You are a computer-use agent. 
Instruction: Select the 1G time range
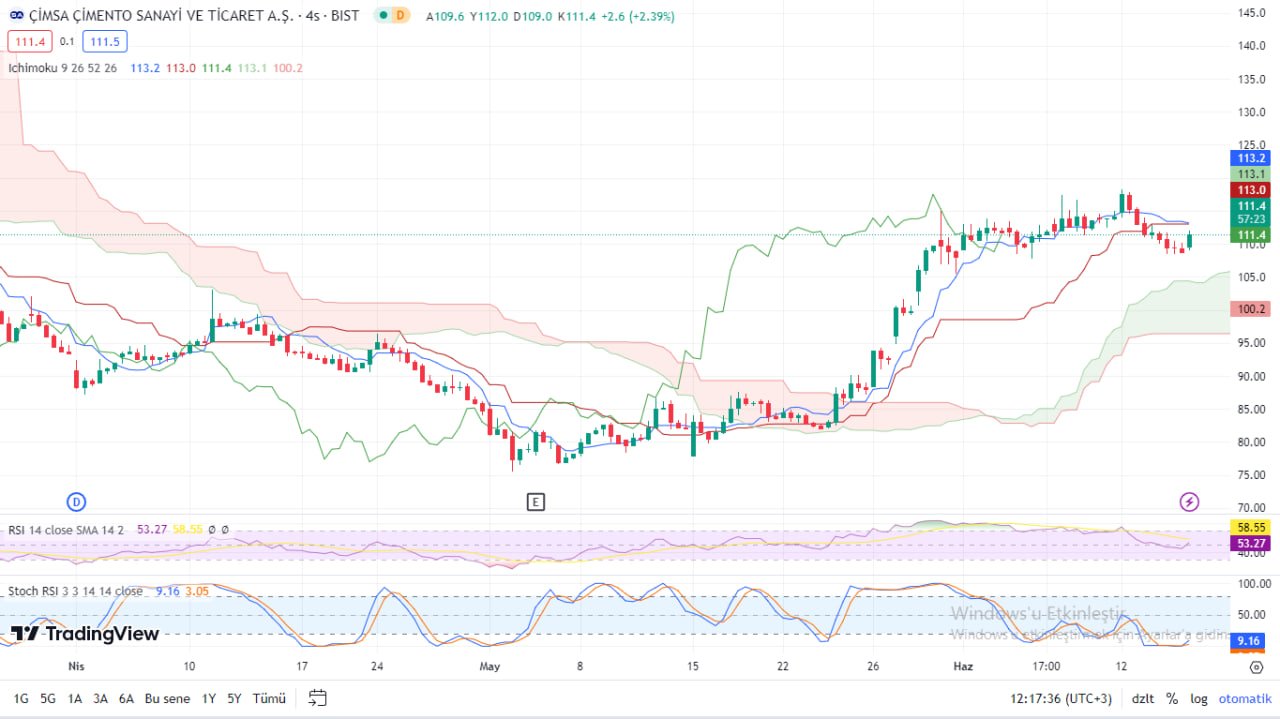[21, 699]
